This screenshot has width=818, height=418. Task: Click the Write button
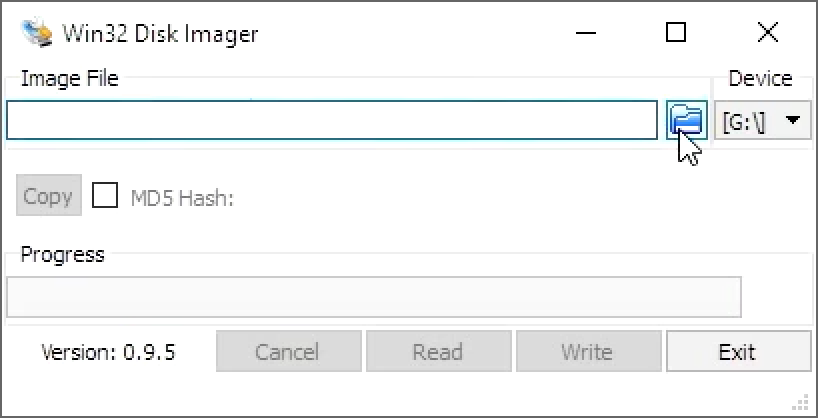coord(588,351)
